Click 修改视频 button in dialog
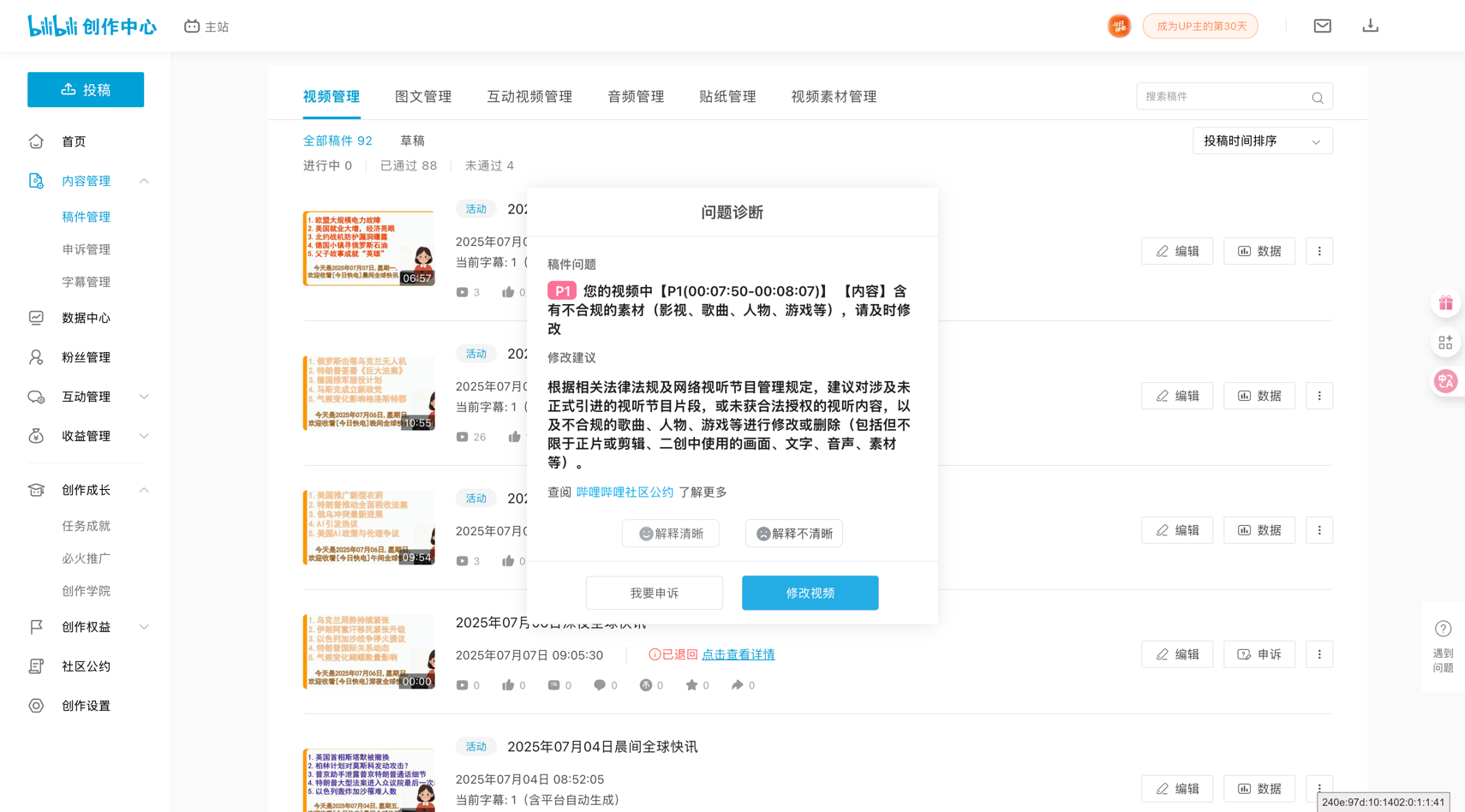This screenshot has height=812, width=1465. tap(810, 593)
